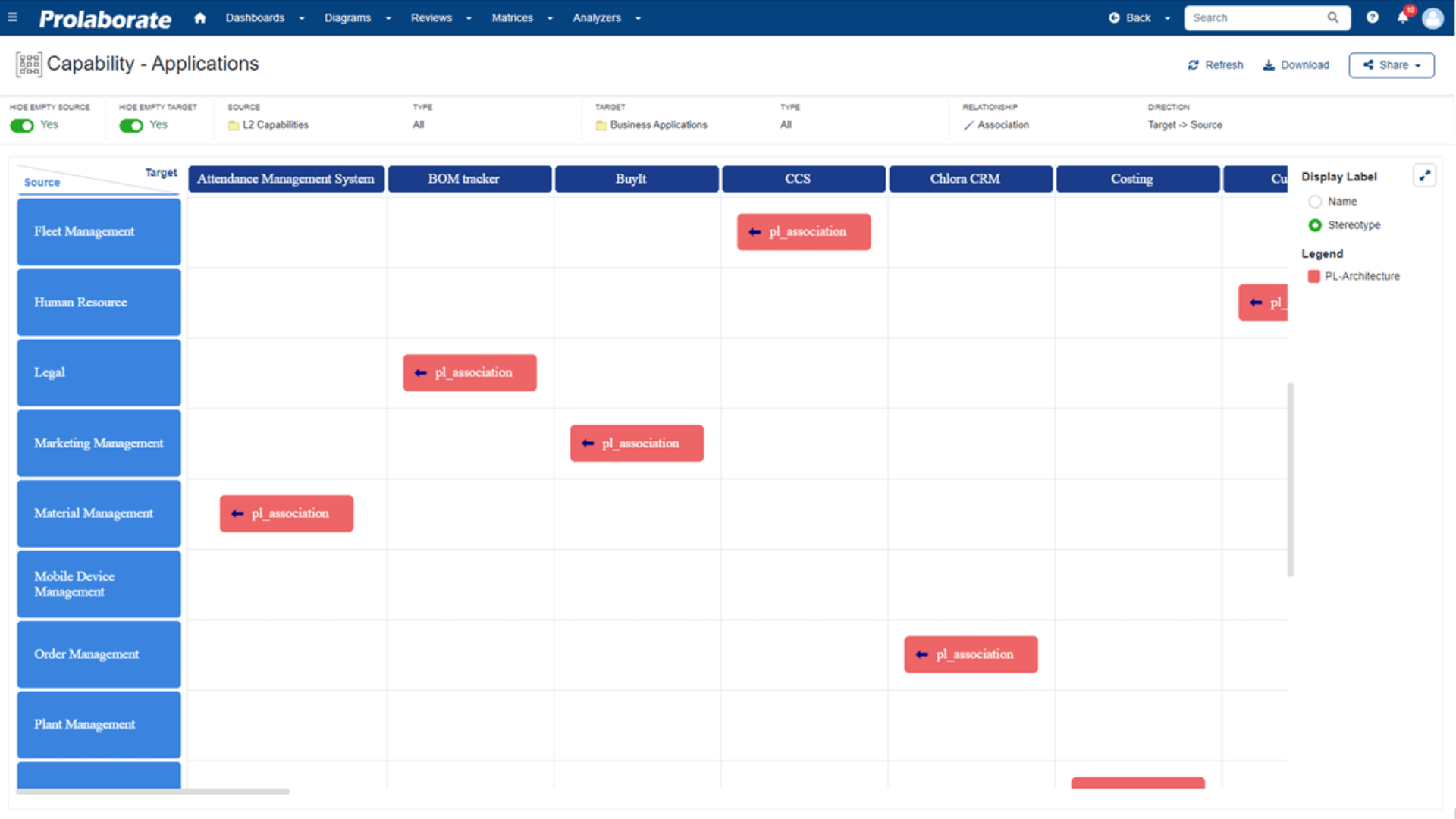
Task: Download the matrix view
Action: click(x=1295, y=65)
